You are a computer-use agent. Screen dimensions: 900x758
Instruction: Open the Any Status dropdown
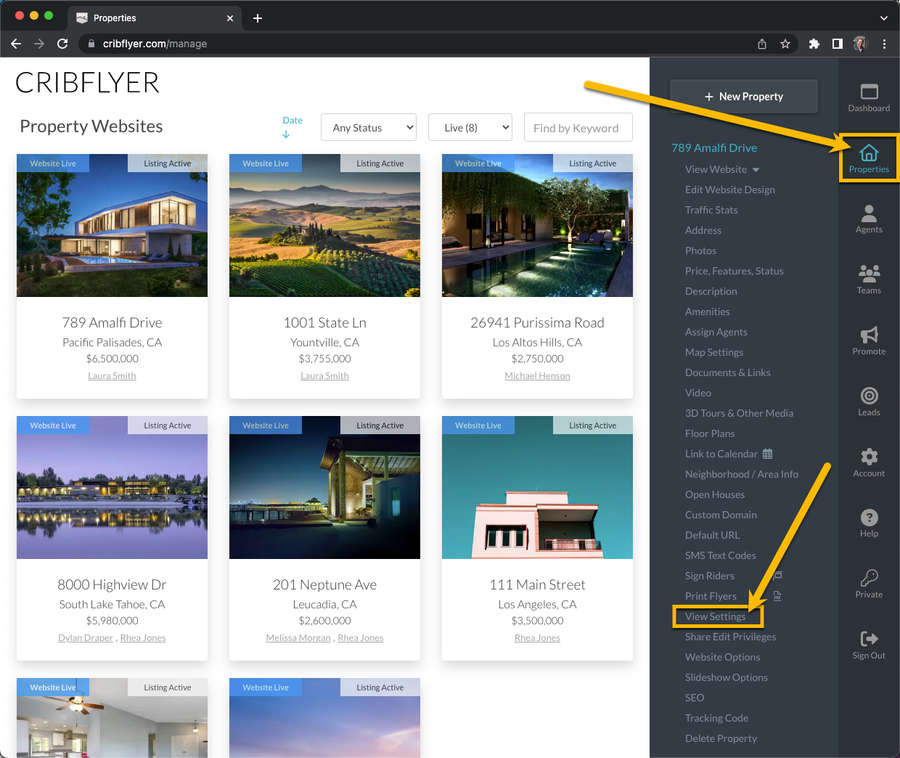pos(369,127)
